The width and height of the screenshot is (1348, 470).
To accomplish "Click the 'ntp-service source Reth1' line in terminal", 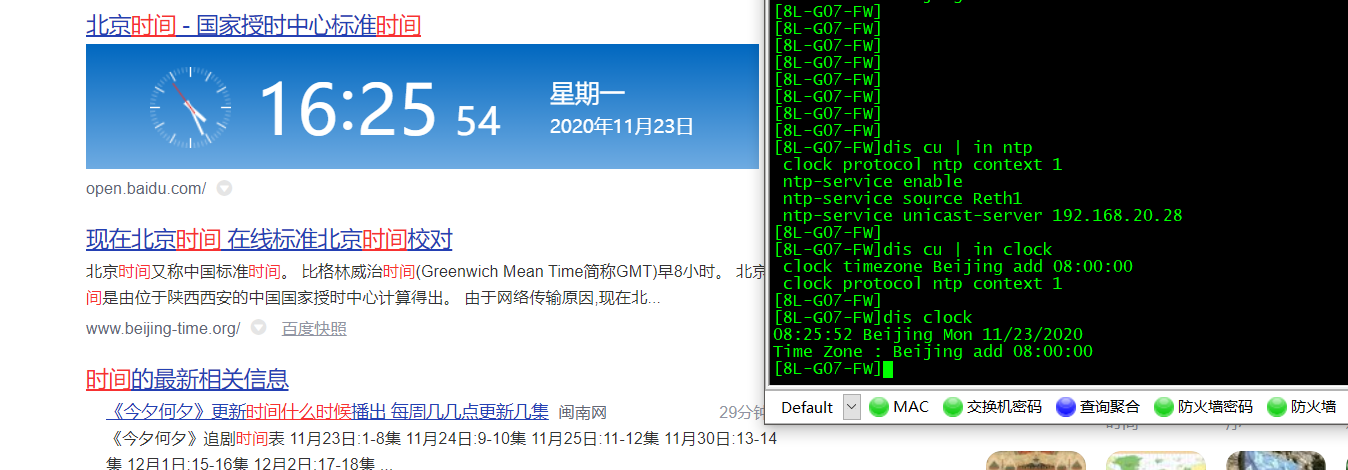I will pos(902,199).
